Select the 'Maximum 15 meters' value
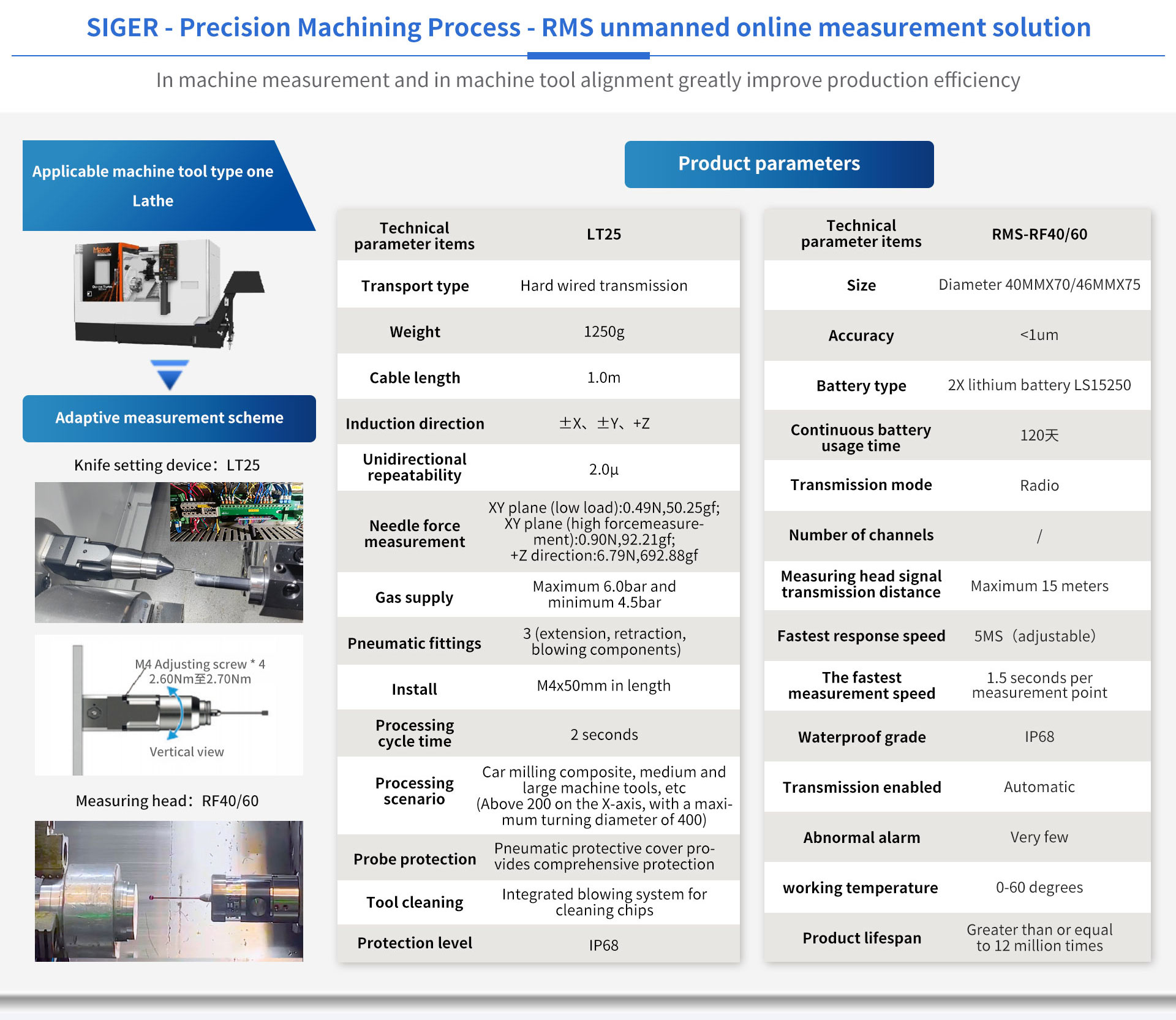Screen dimensions: 1176x1020 click(x=1039, y=586)
